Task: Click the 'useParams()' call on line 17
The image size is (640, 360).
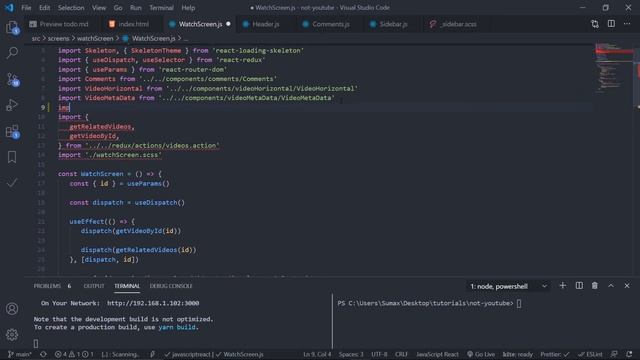Action: tap(148, 184)
